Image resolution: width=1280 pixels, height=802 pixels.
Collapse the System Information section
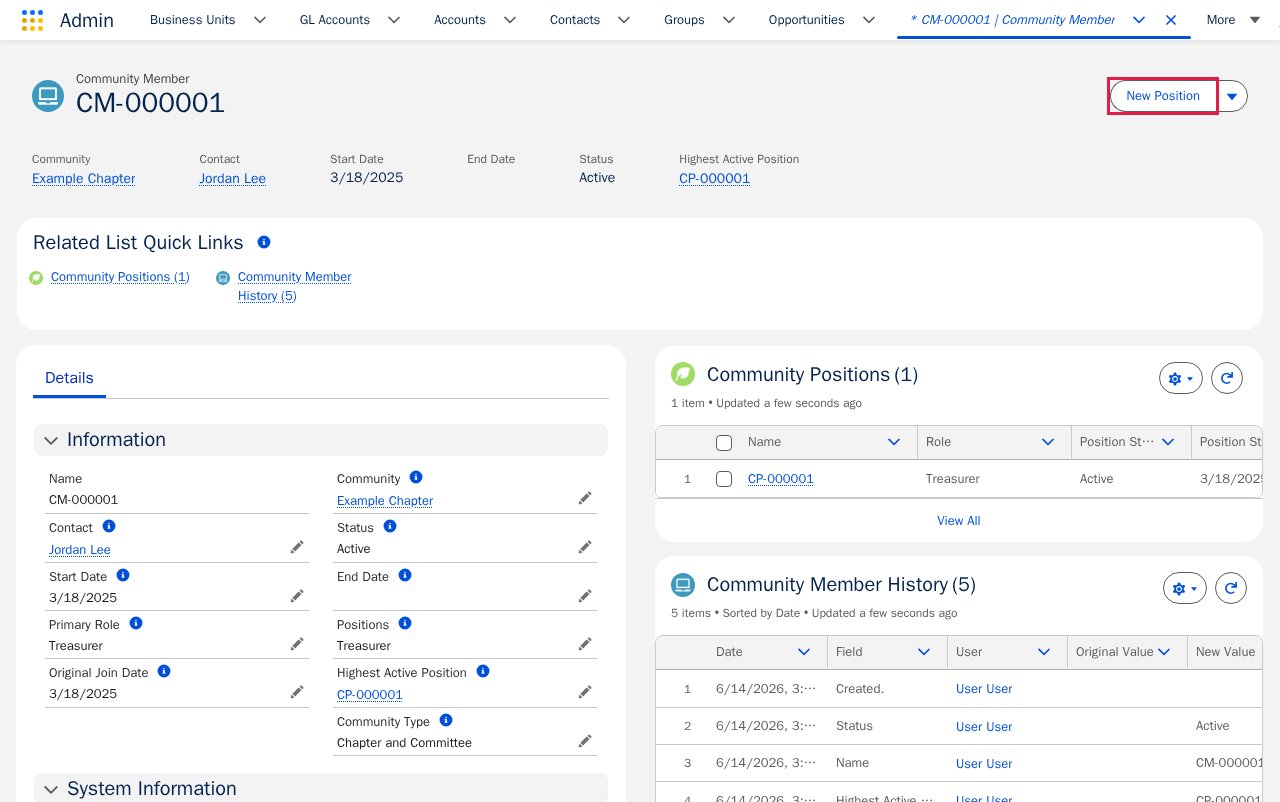(51, 789)
